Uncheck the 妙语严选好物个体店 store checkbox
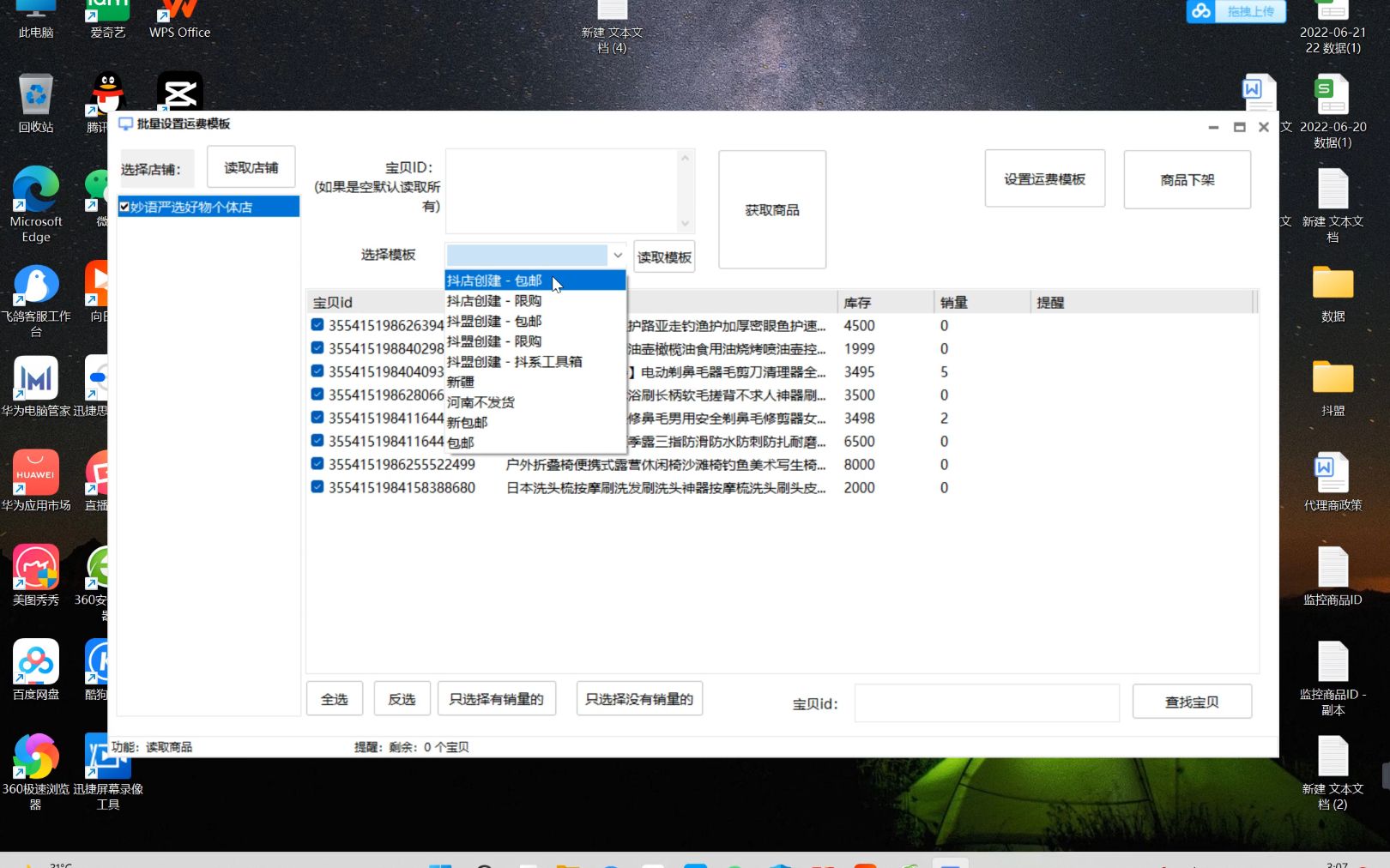Image resolution: width=1390 pixels, height=868 pixels. pos(124,206)
